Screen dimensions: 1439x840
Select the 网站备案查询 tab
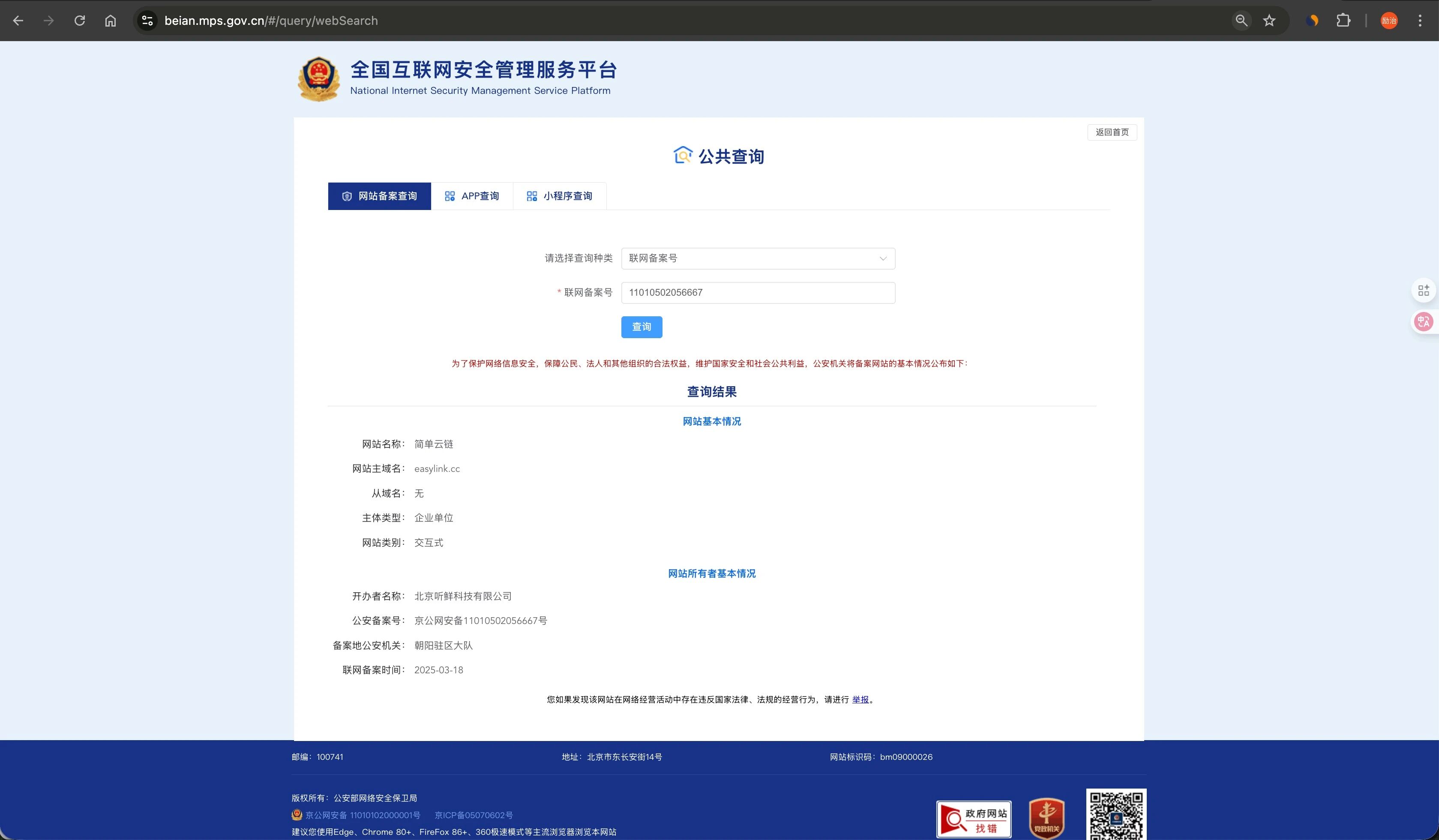coord(379,196)
